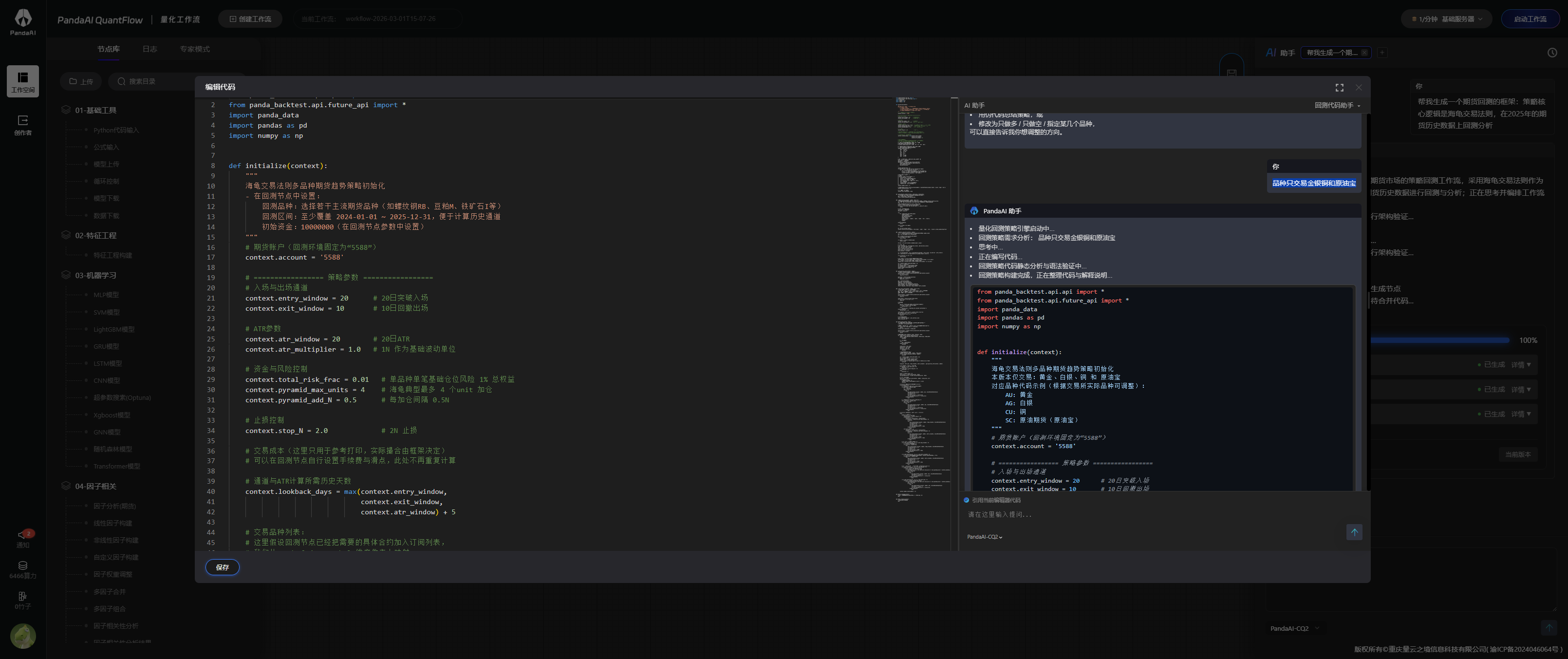The height and width of the screenshot is (659, 1568).
Task: Click the code editor minimap
Action: pyautogui.click(x=923, y=299)
